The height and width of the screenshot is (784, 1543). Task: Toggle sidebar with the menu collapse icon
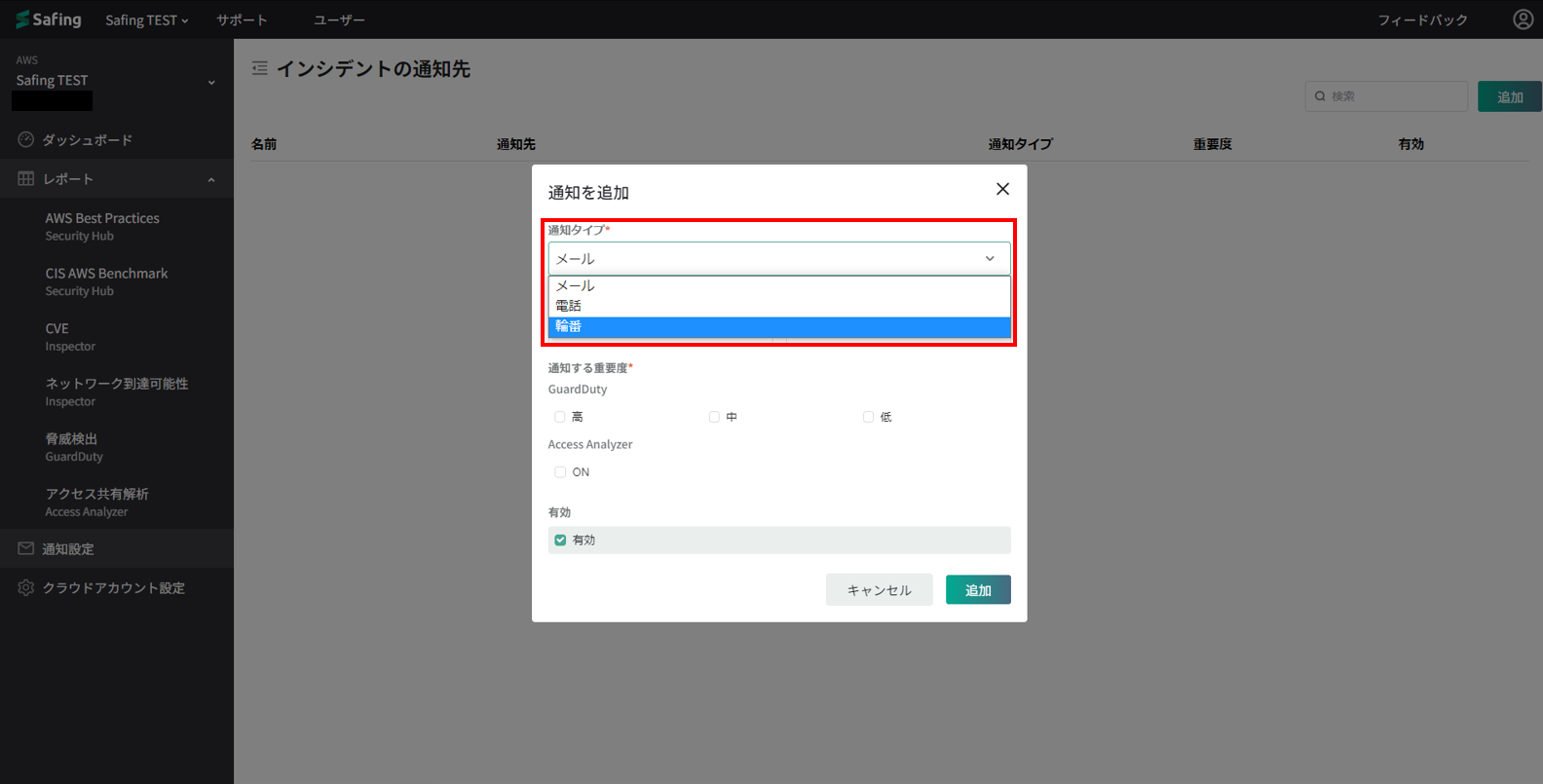pos(259,68)
